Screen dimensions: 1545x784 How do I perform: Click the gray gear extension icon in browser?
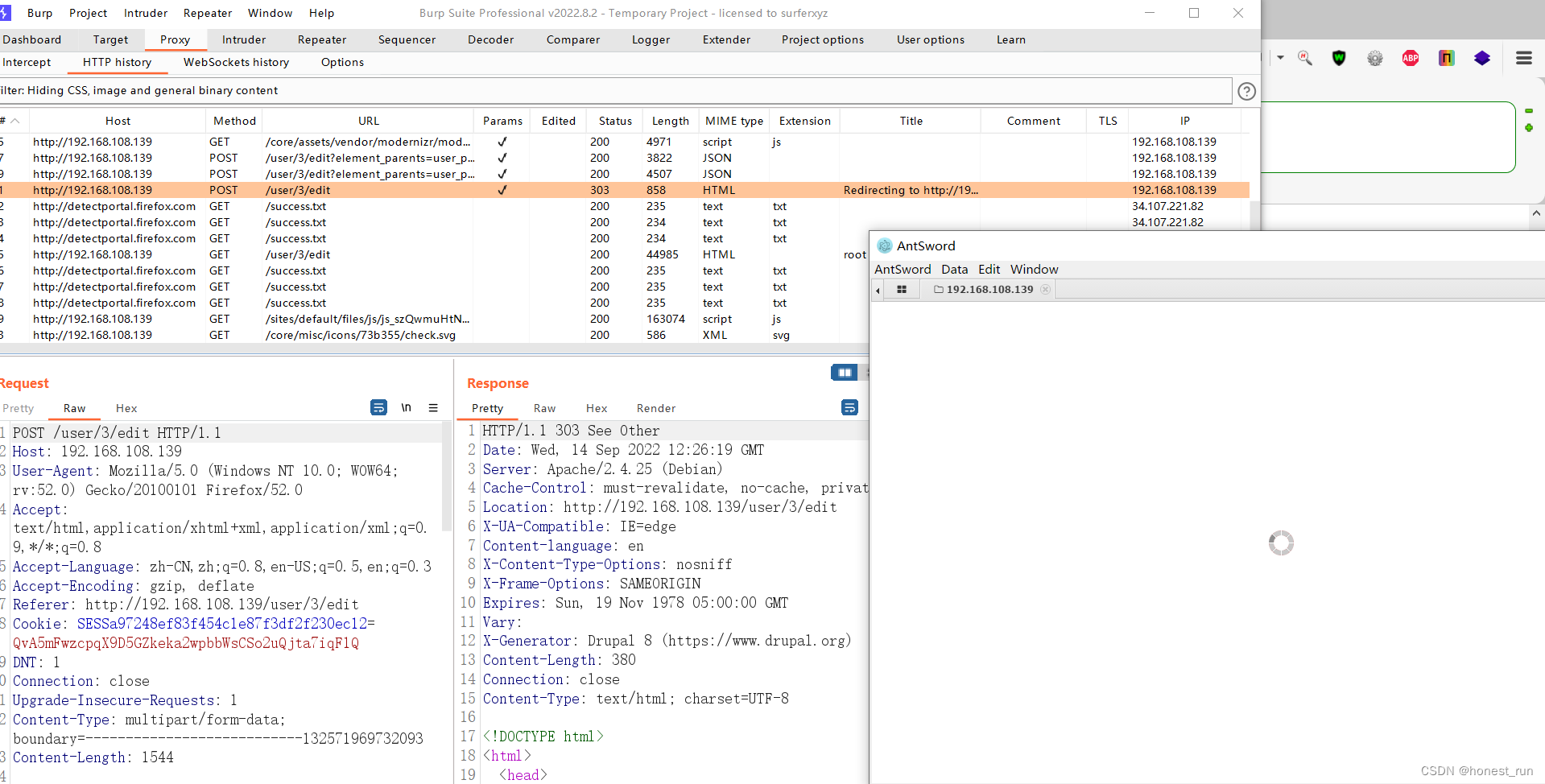pos(1375,58)
